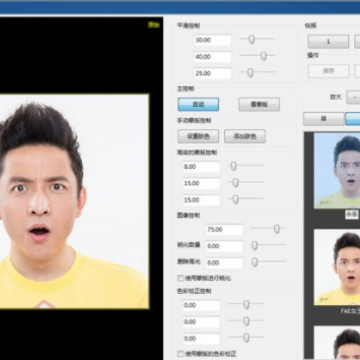Tick the mask color correction checkbox
Screen dimensions: 360x360
pyautogui.click(x=181, y=354)
